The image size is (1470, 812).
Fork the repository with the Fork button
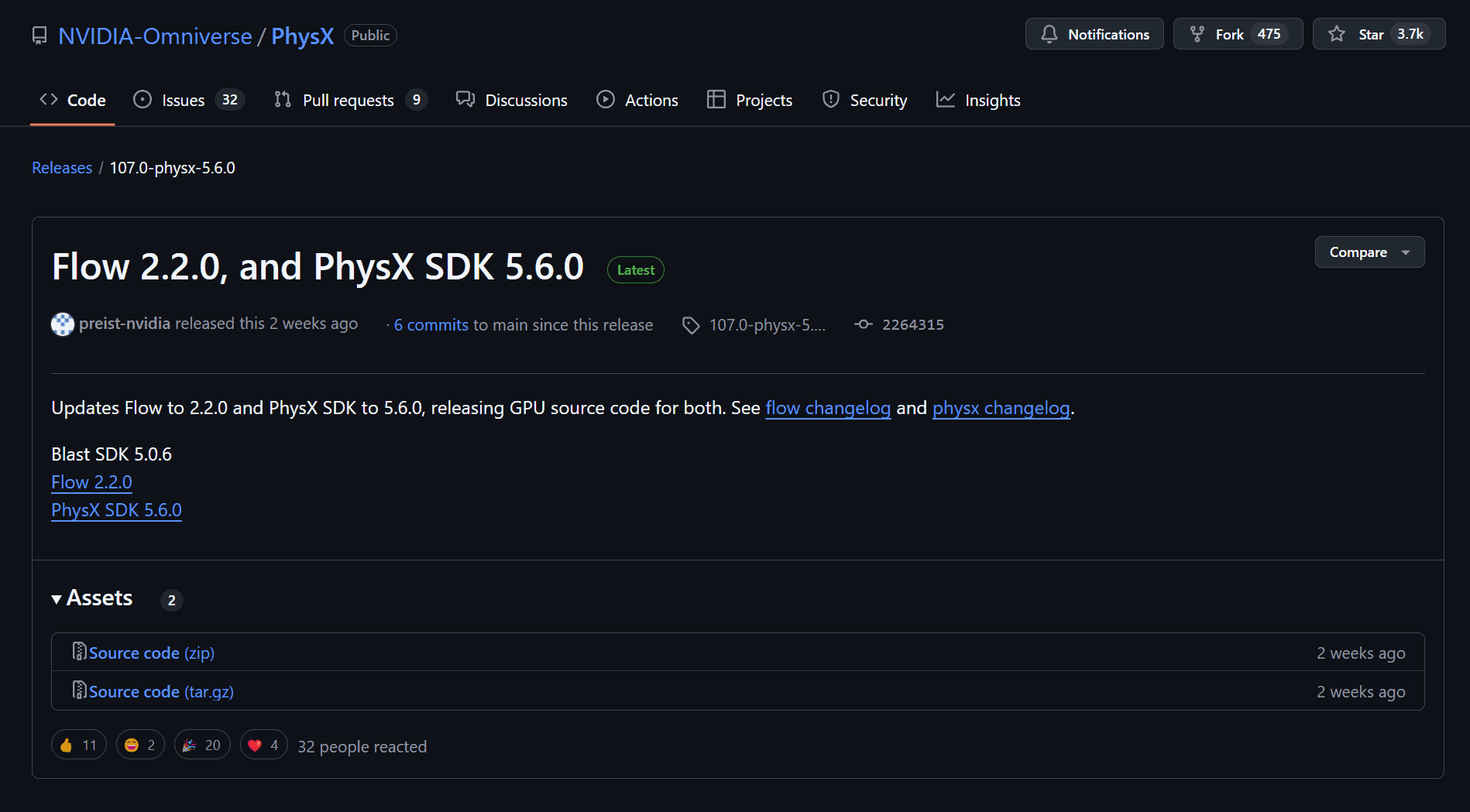[1238, 34]
